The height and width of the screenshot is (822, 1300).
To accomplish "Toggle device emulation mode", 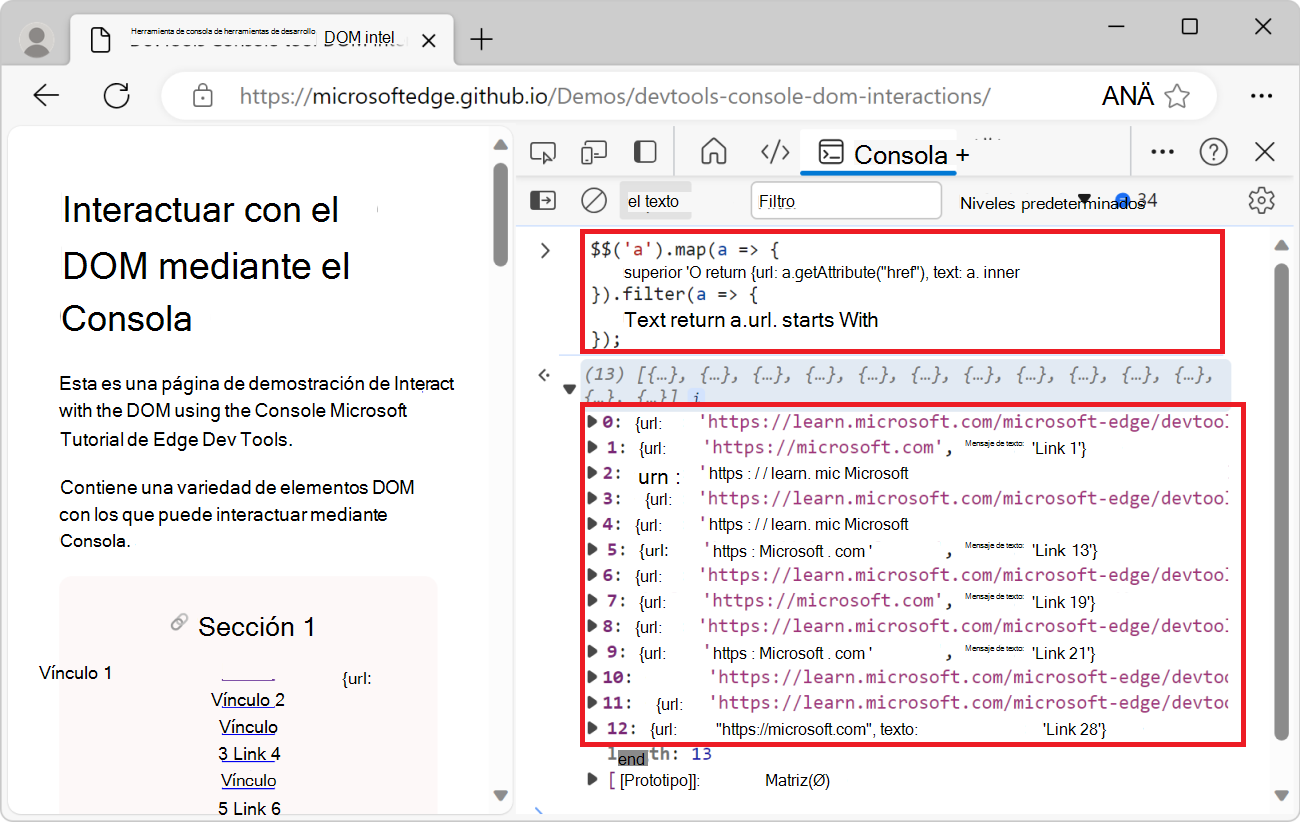I will pyautogui.click(x=594, y=151).
